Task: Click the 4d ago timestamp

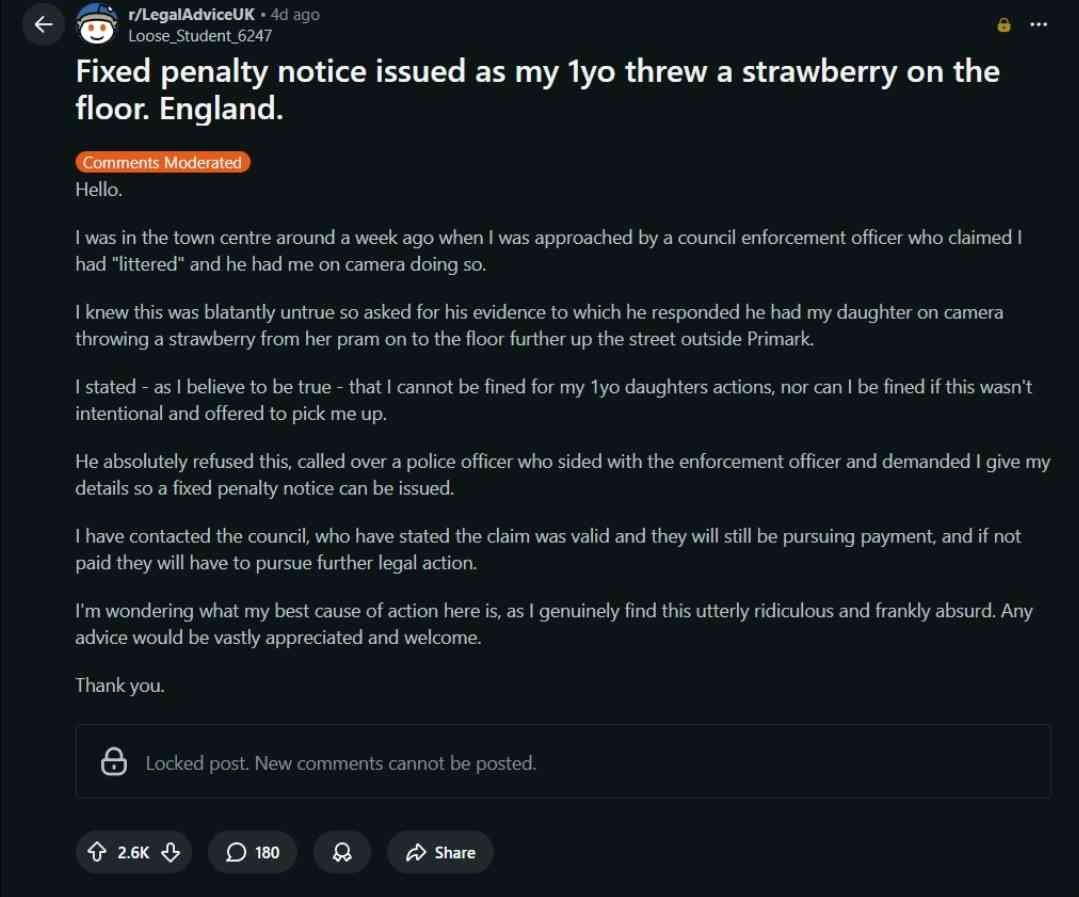Action: point(295,15)
